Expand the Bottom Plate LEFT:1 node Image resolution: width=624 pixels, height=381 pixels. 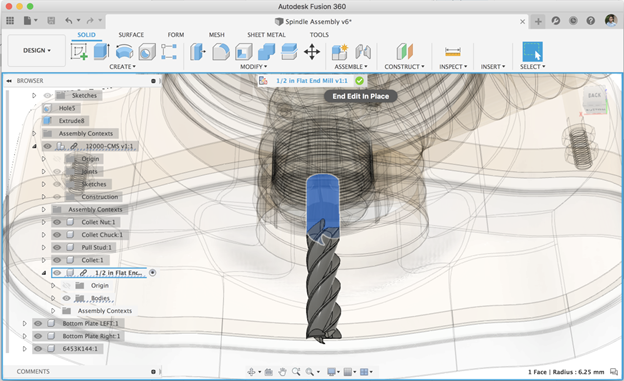(25, 324)
